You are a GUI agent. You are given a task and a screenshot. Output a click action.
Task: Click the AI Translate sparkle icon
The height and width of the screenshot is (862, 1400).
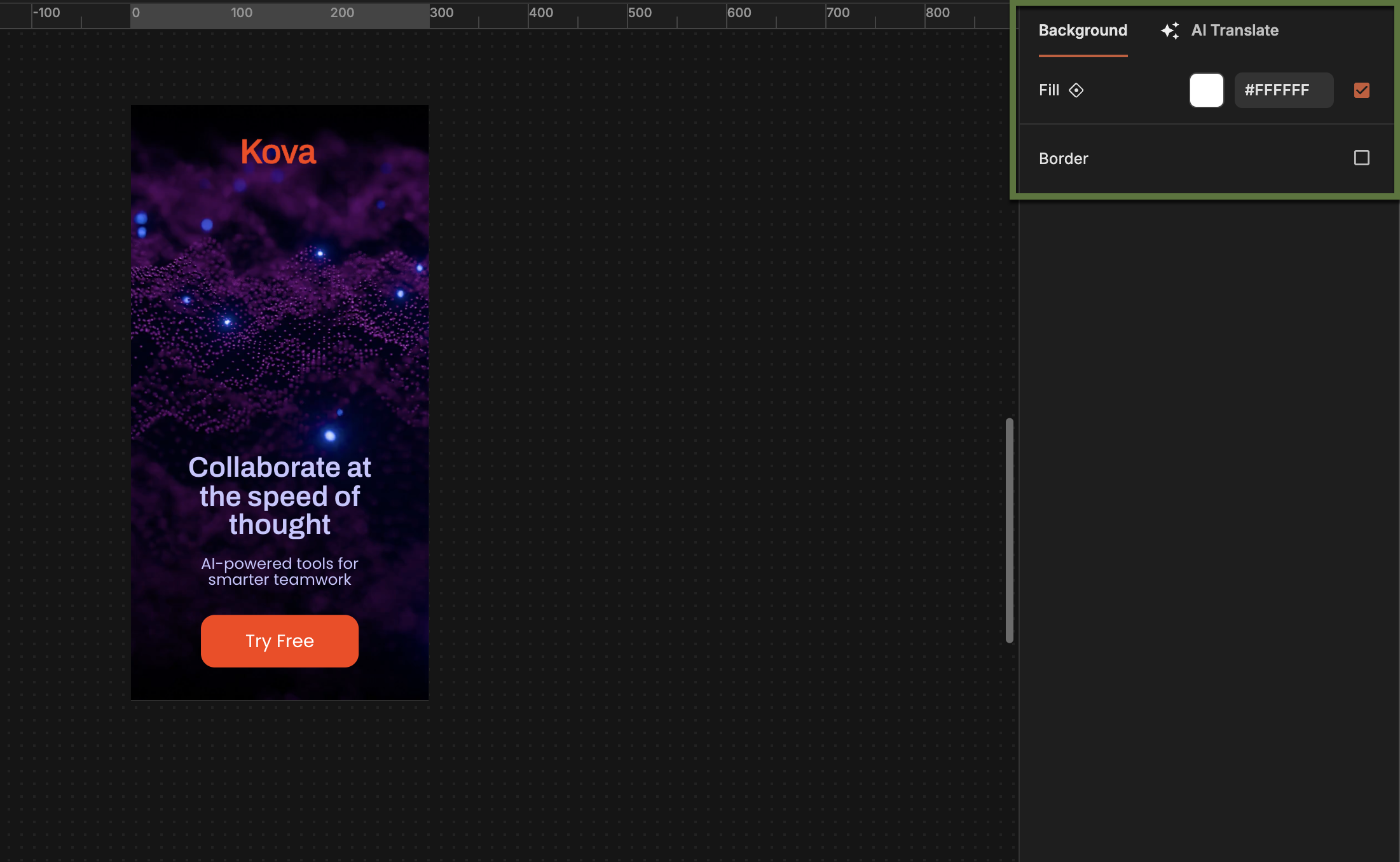pyautogui.click(x=1169, y=31)
